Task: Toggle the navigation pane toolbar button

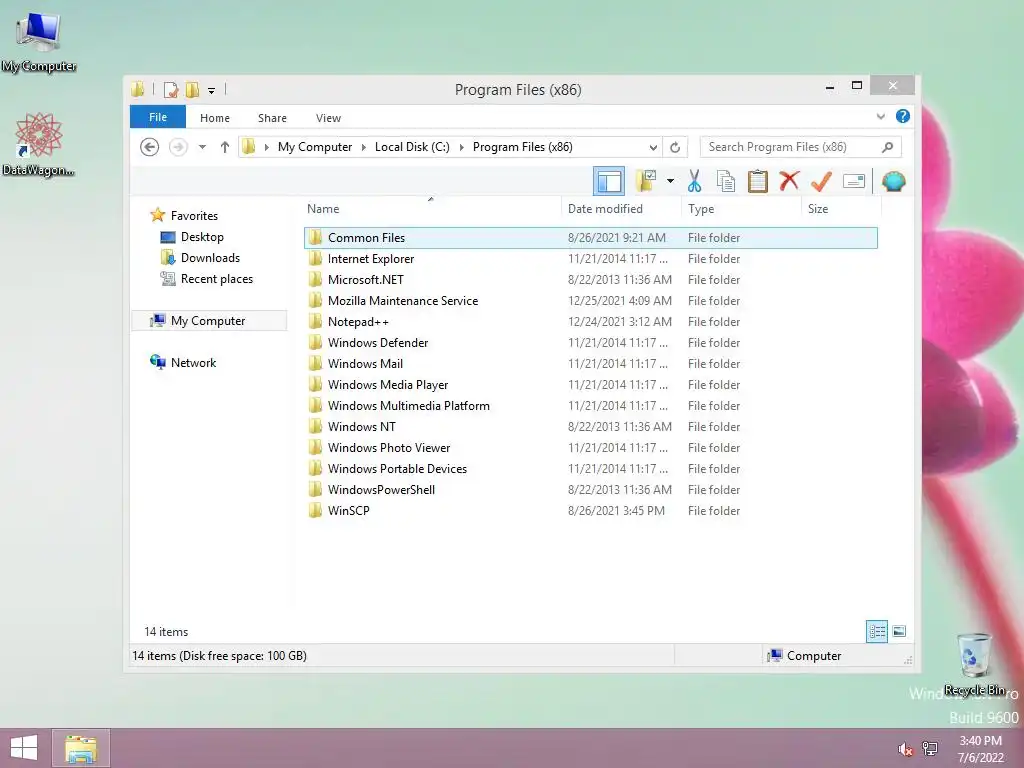Action: 609,181
